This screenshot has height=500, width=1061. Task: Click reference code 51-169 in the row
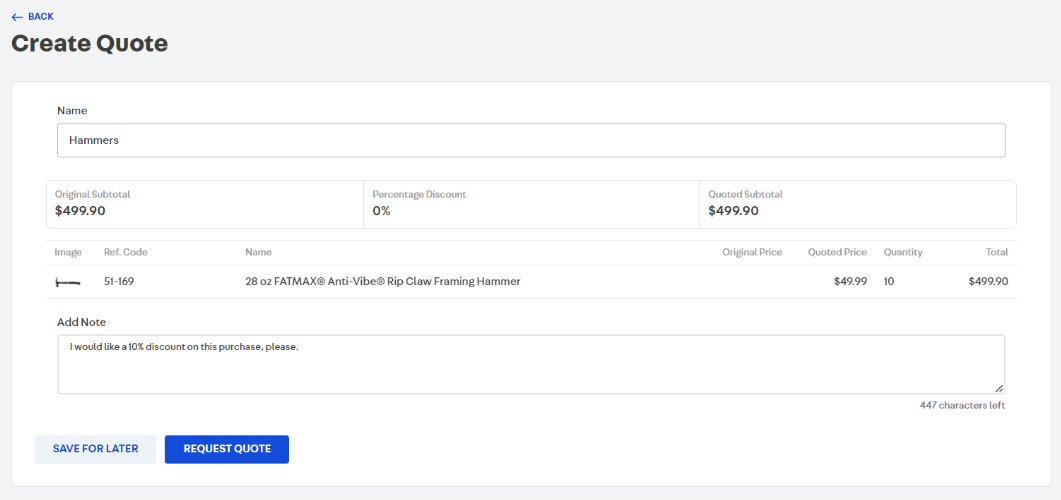[119, 282]
